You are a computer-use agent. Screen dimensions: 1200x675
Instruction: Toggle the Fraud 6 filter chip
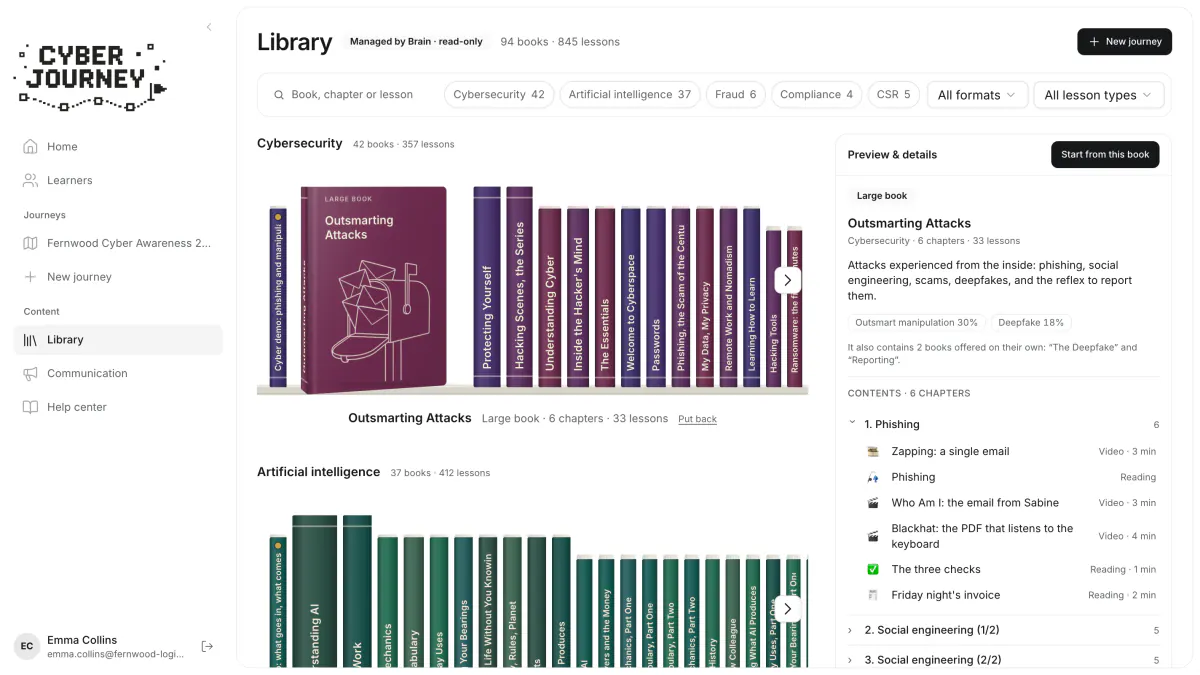tap(736, 95)
